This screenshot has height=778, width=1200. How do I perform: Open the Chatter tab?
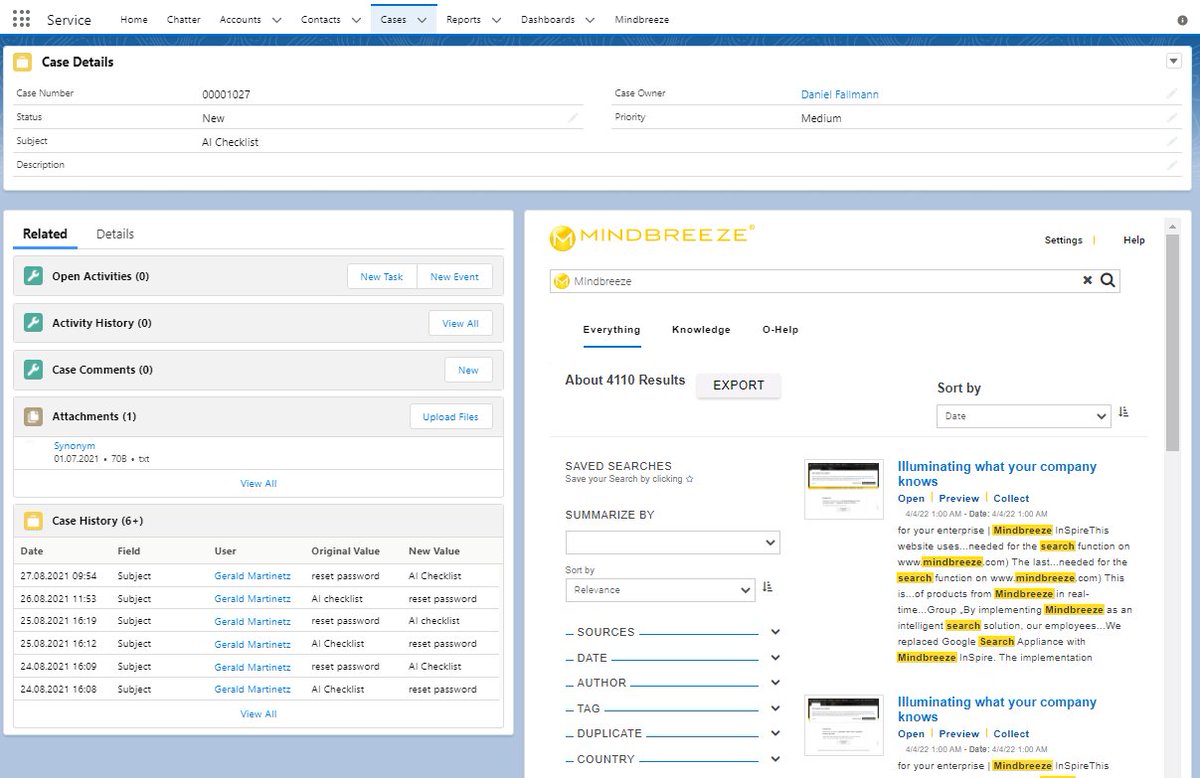pyautogui.click(x=184, y=20)
